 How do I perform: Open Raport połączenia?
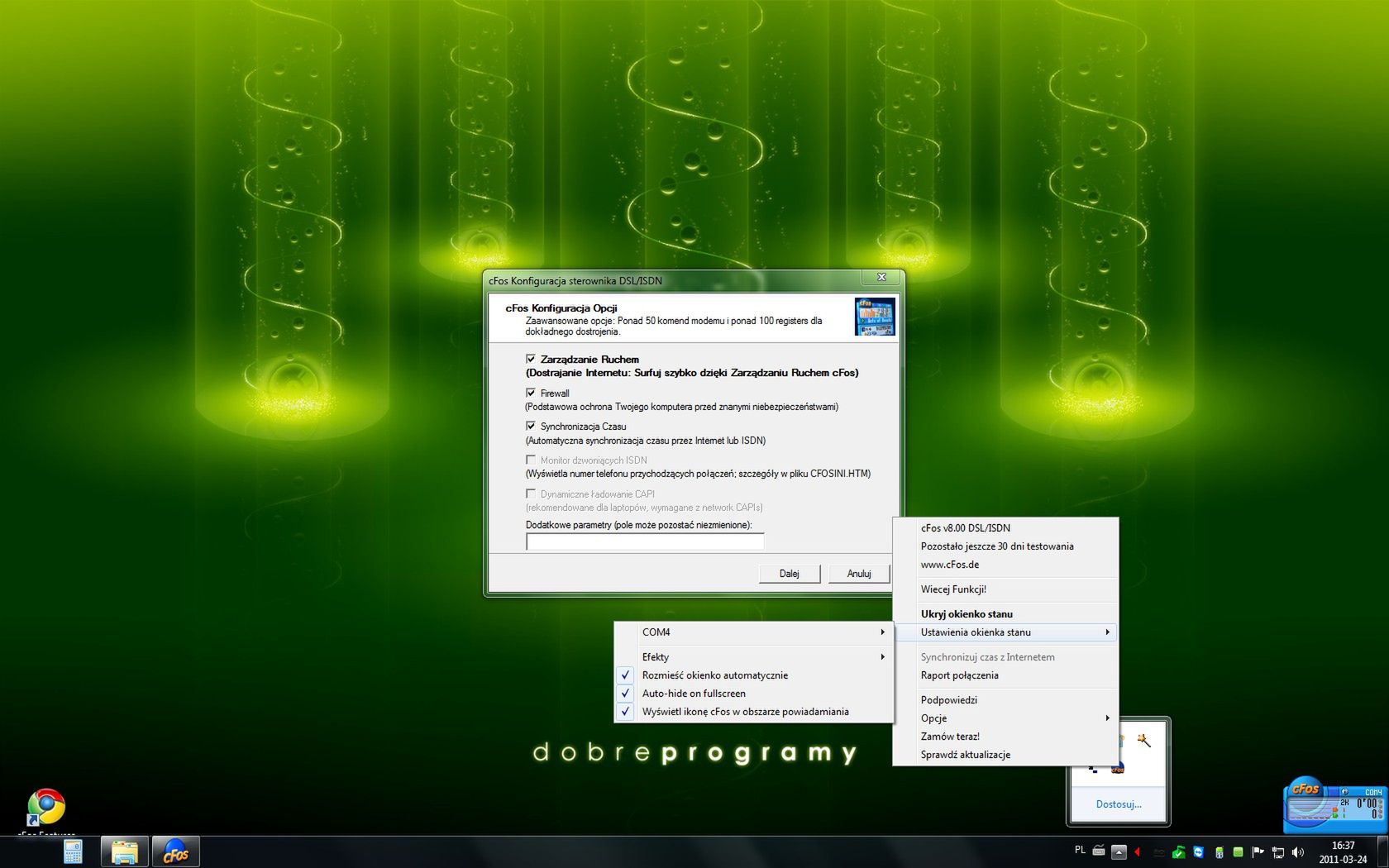[1005, 675]
